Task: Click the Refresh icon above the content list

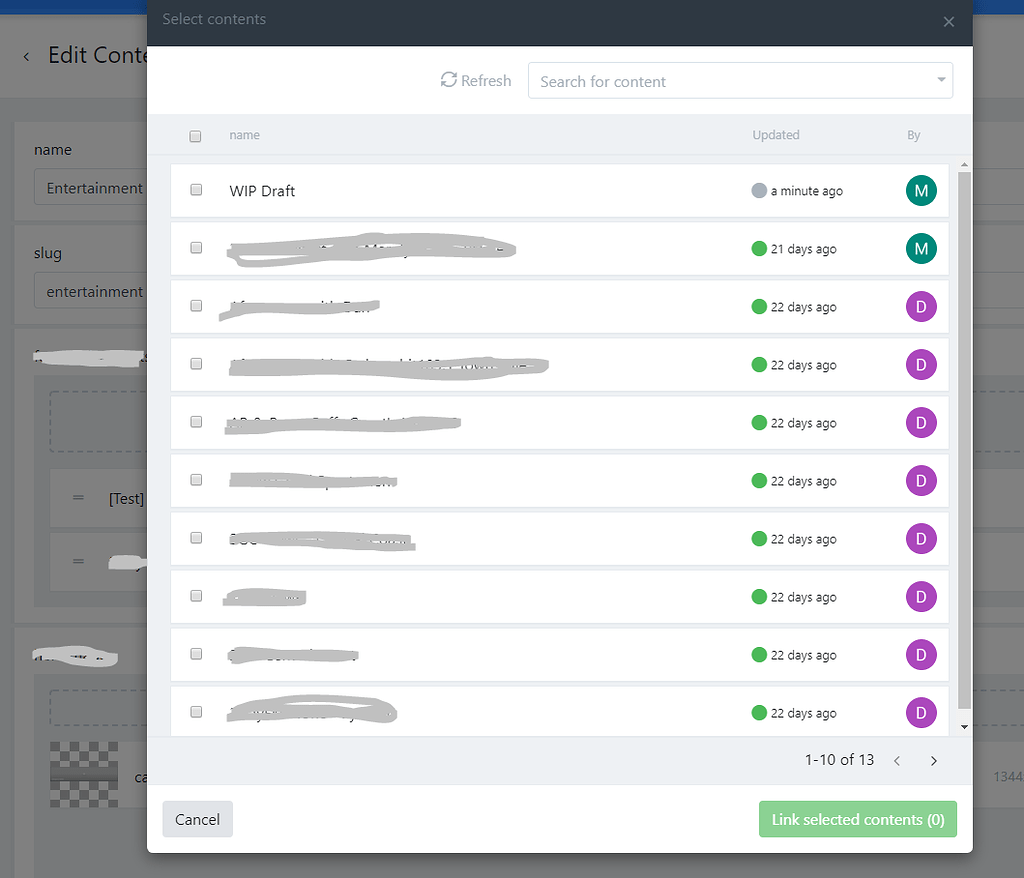Action: (449, 80)
